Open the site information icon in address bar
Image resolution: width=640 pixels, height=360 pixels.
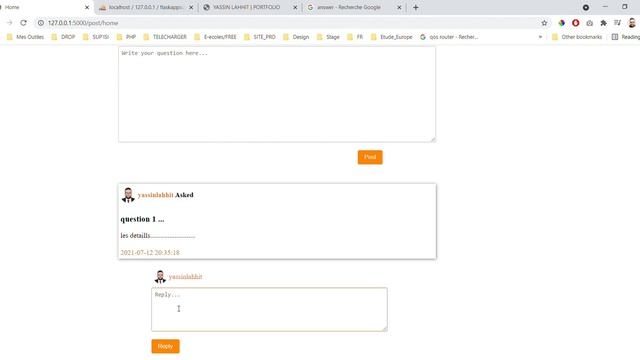(41, 23)
